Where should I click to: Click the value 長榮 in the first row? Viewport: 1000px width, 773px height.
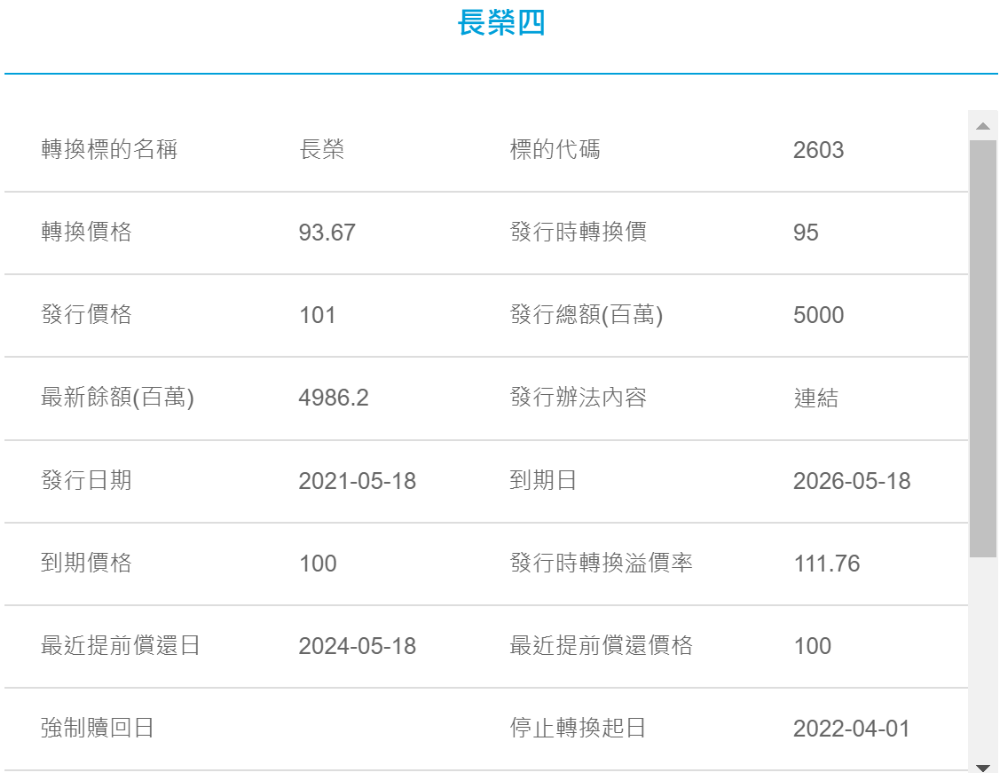click(x=321, y=150)
